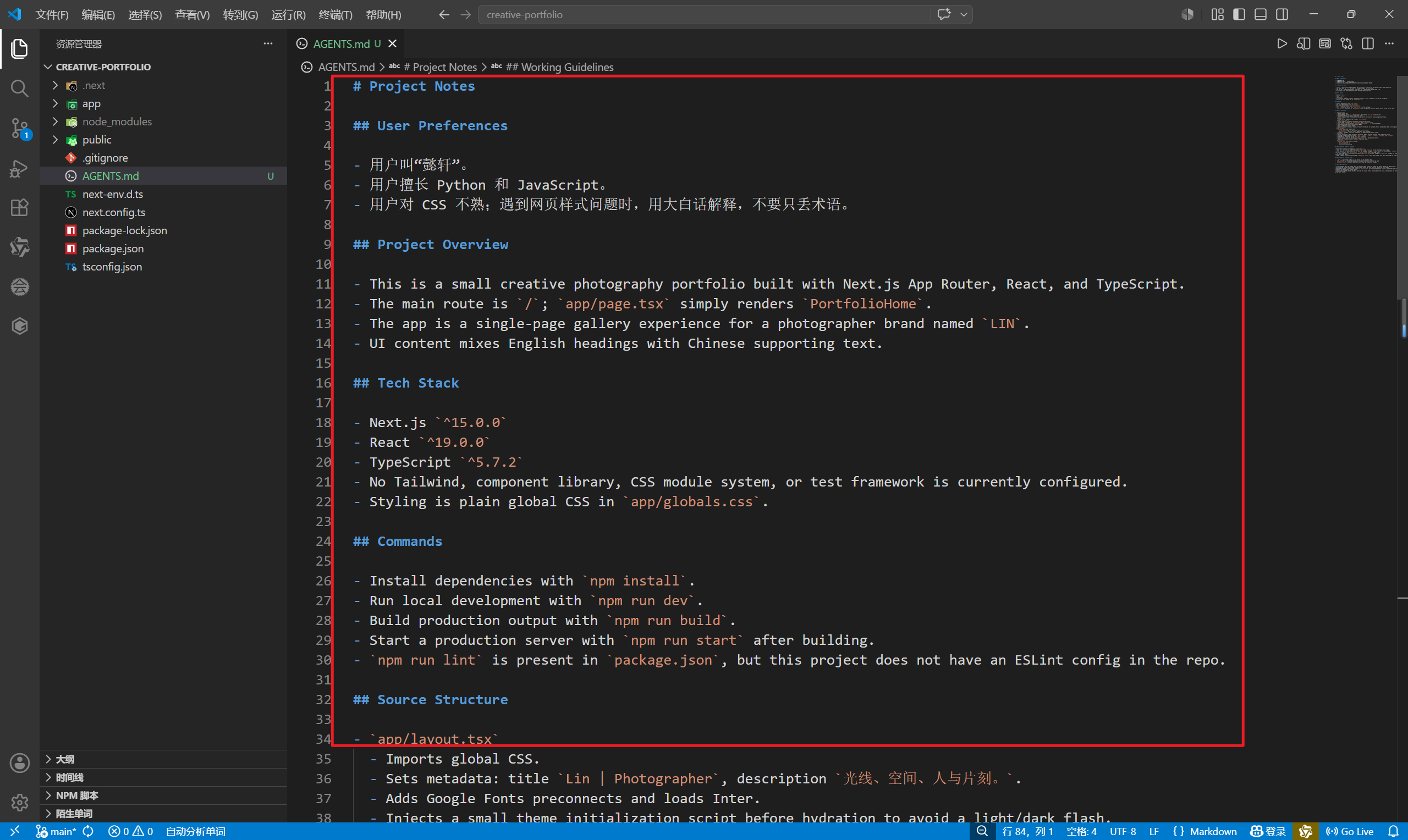Screen dimensions: 1408x840
Task: Open the Run and Debug view
Action: click(x=19, y=168)
